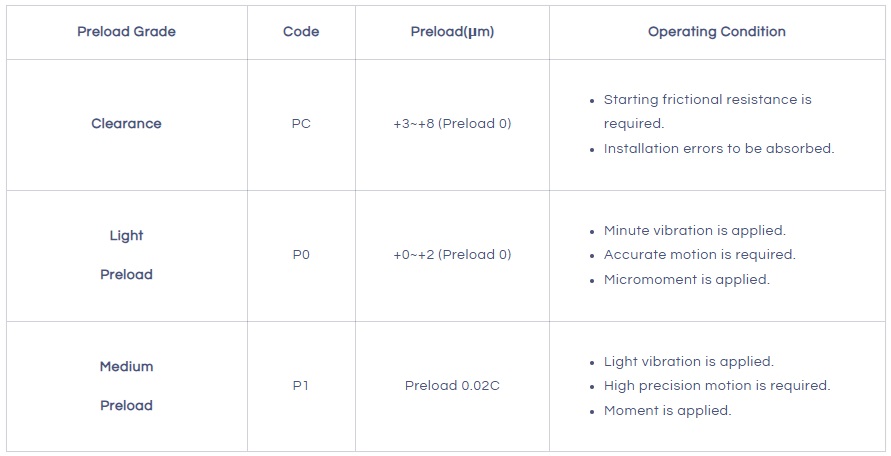Select the Operating Condition header cell

[x=716, y=32]
